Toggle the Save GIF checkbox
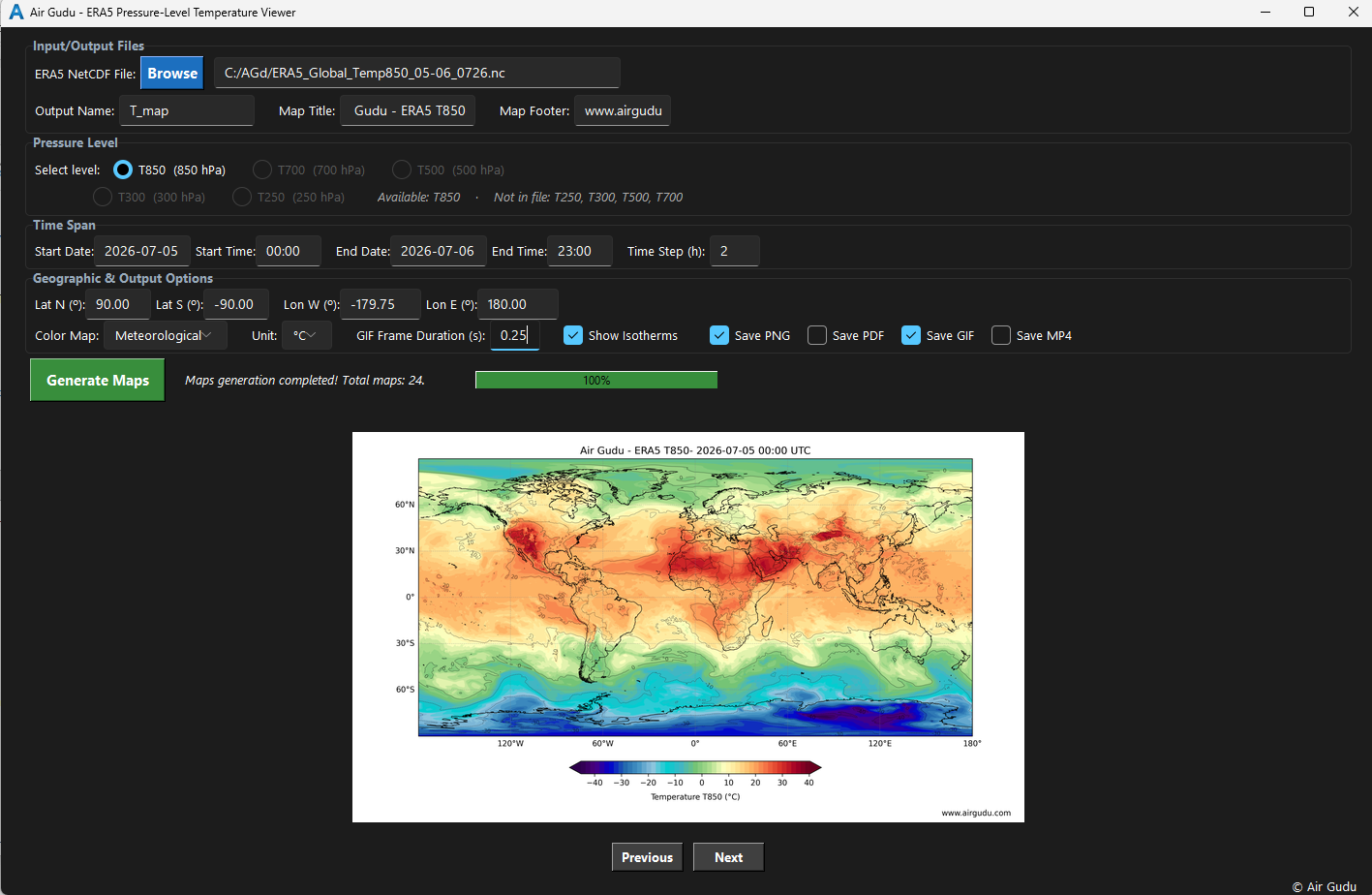Screen dimensions: 1372x895 click(911, 335)
